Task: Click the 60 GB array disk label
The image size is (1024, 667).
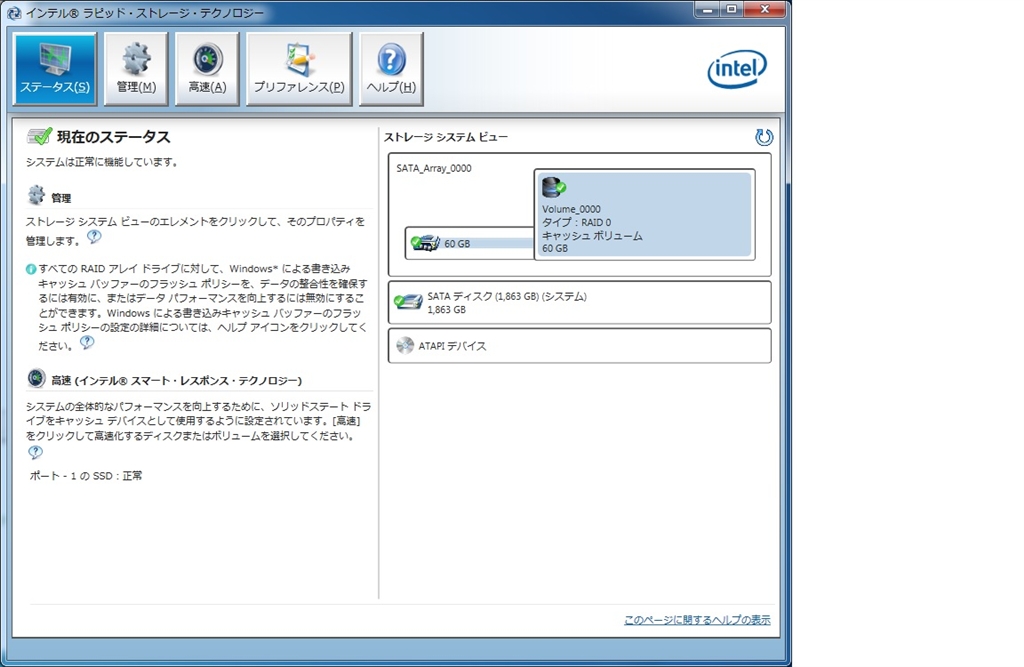Action: coord(457,244)
